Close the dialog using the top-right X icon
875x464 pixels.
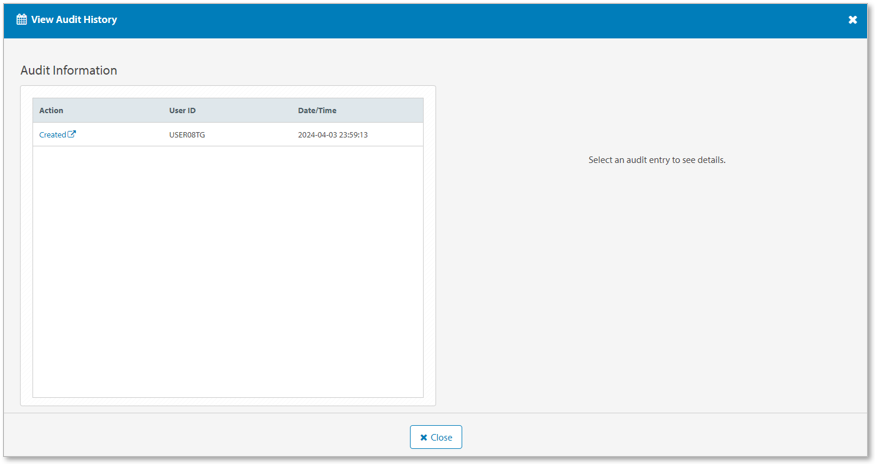click(x=852, y=20)
